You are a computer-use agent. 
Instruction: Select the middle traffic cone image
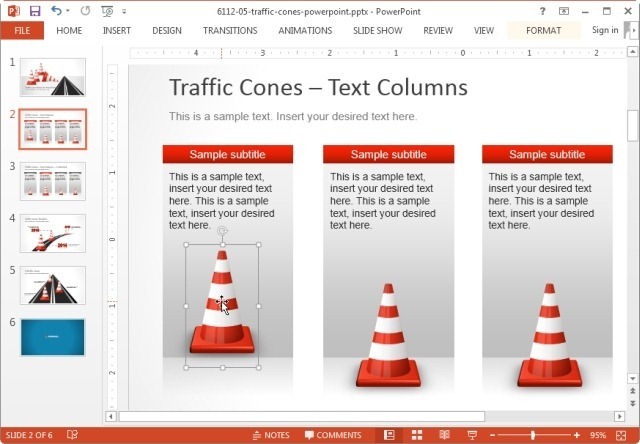(x=388, y=335)
